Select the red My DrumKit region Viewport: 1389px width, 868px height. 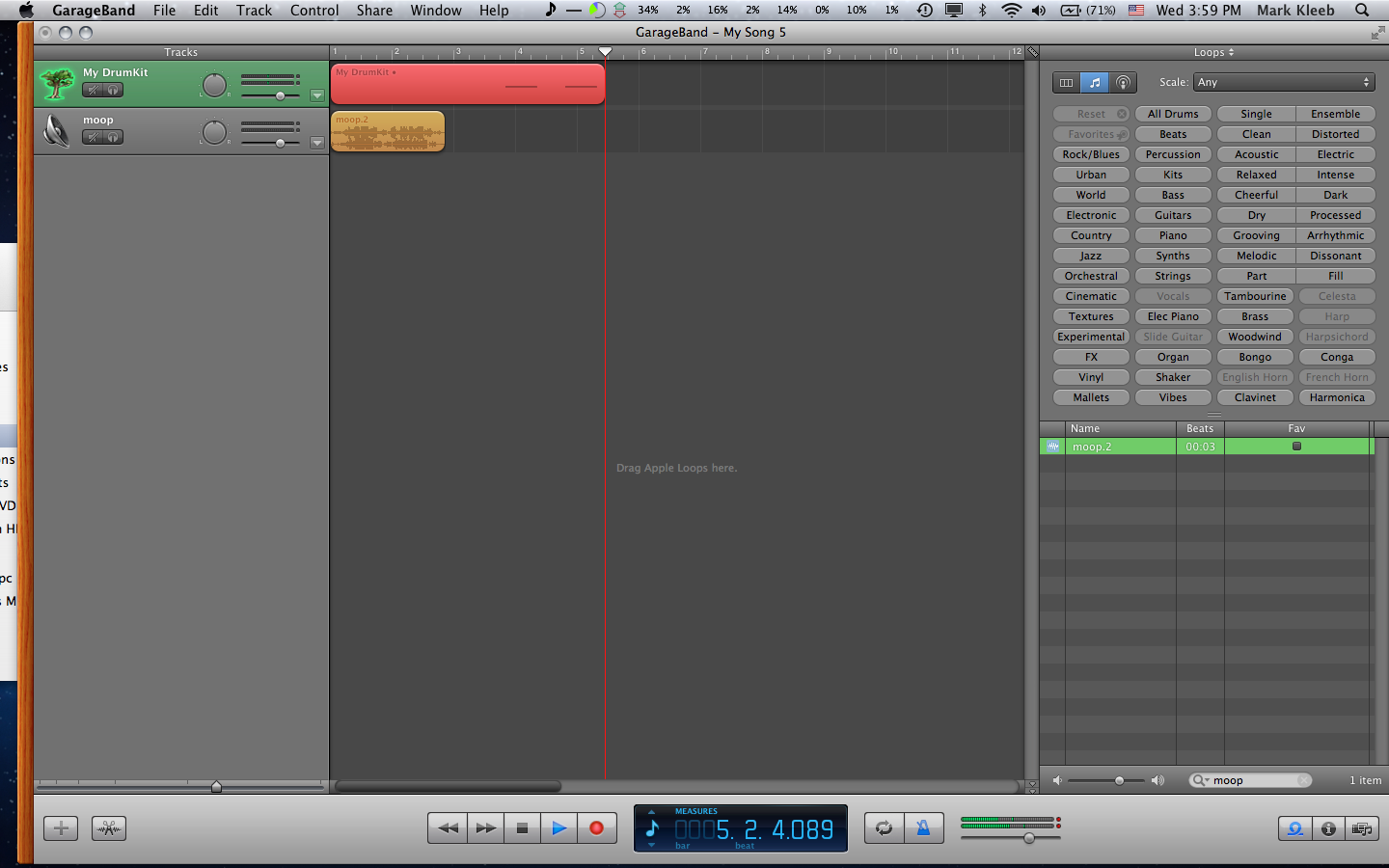tap(468, 84)
